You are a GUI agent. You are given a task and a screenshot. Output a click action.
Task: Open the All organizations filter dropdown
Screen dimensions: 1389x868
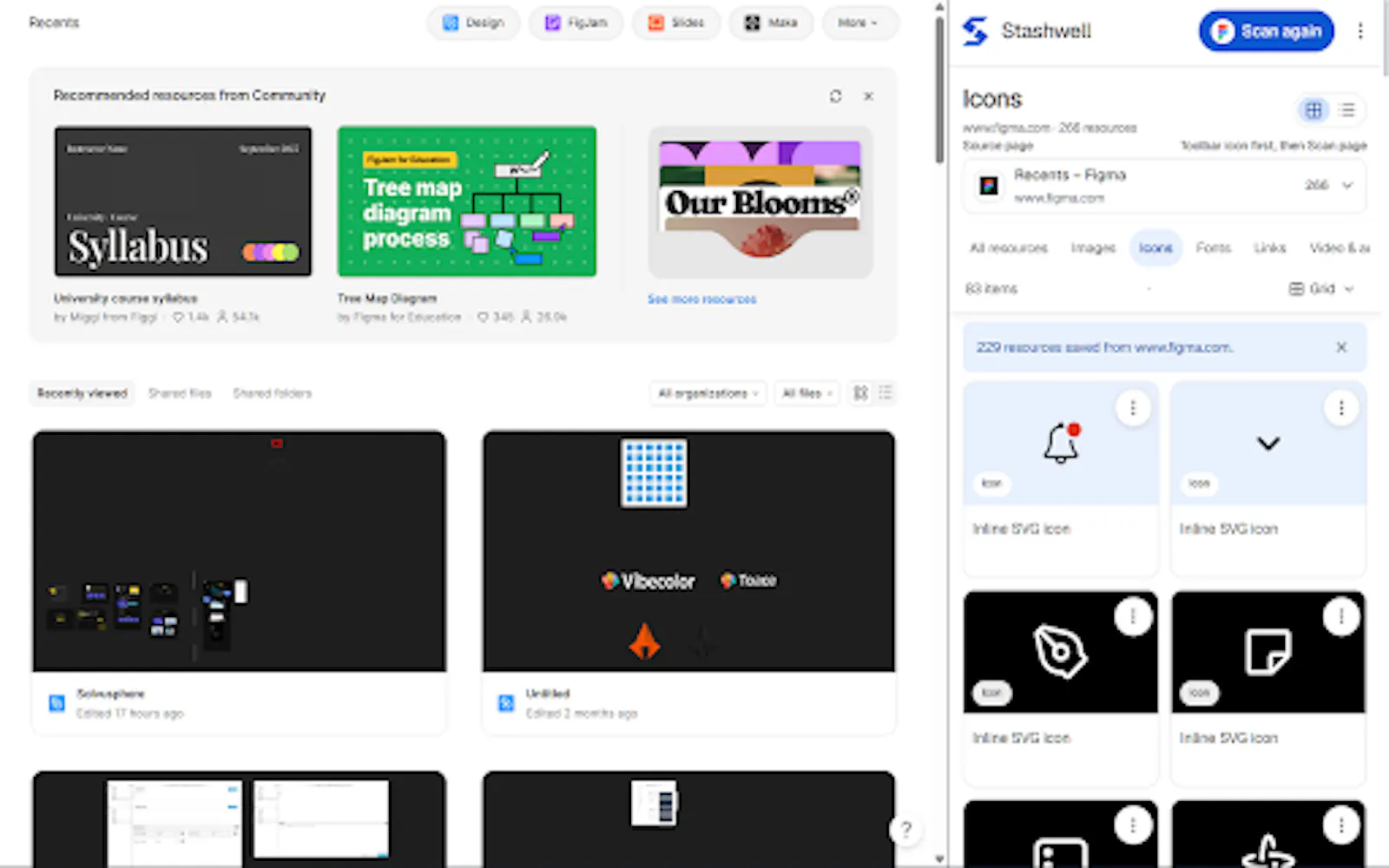tap(708, 393)
